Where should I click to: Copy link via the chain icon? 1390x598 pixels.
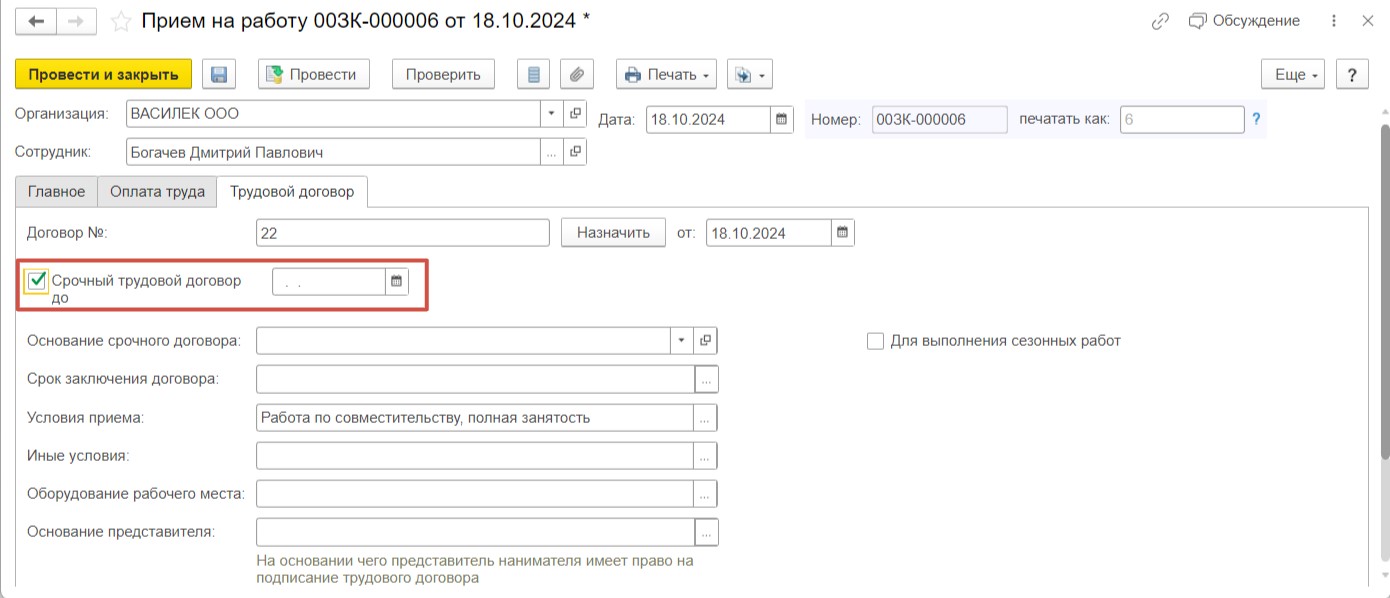click(1160, 21)
